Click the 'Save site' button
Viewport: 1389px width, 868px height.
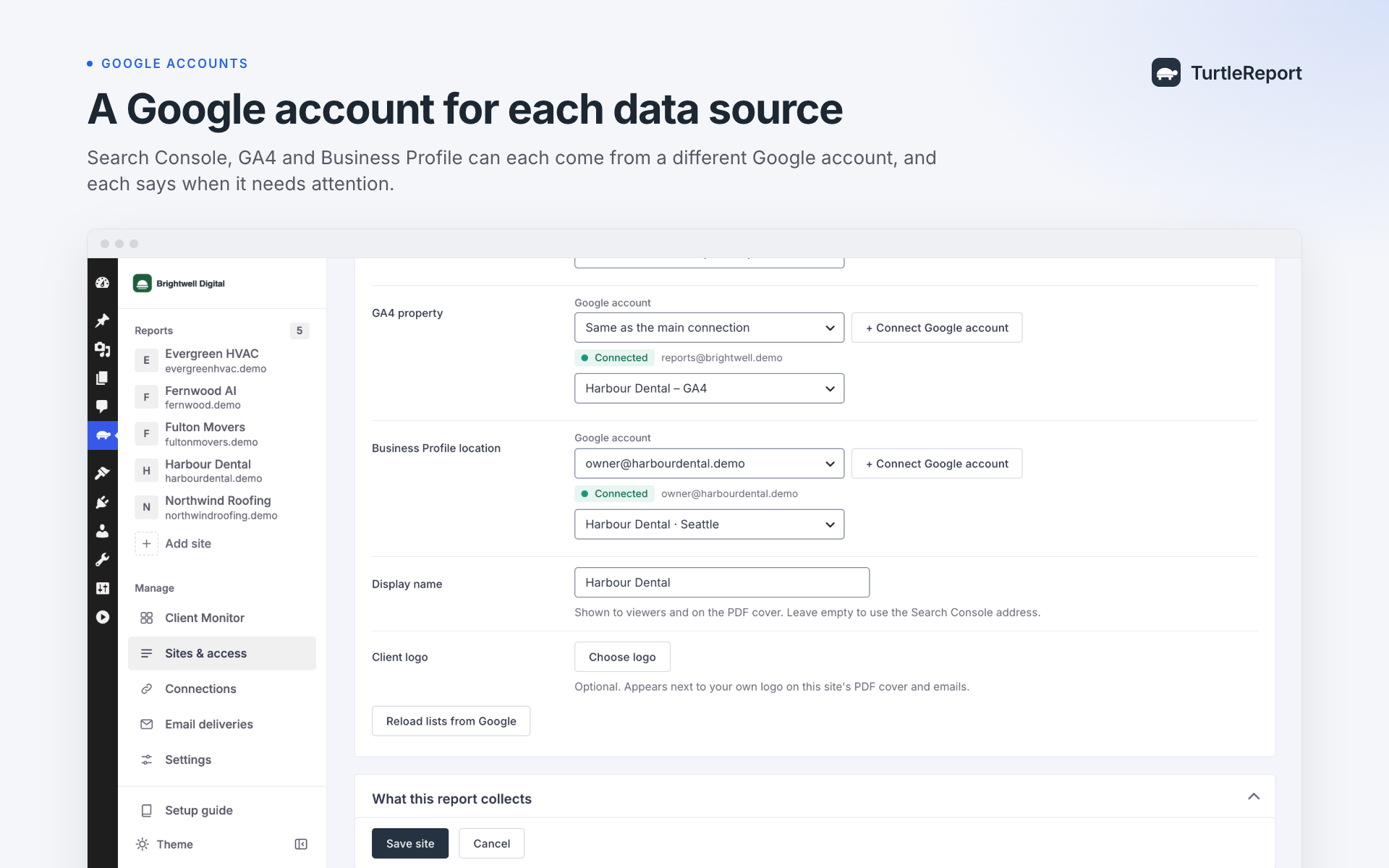click(x=410, y=843)
